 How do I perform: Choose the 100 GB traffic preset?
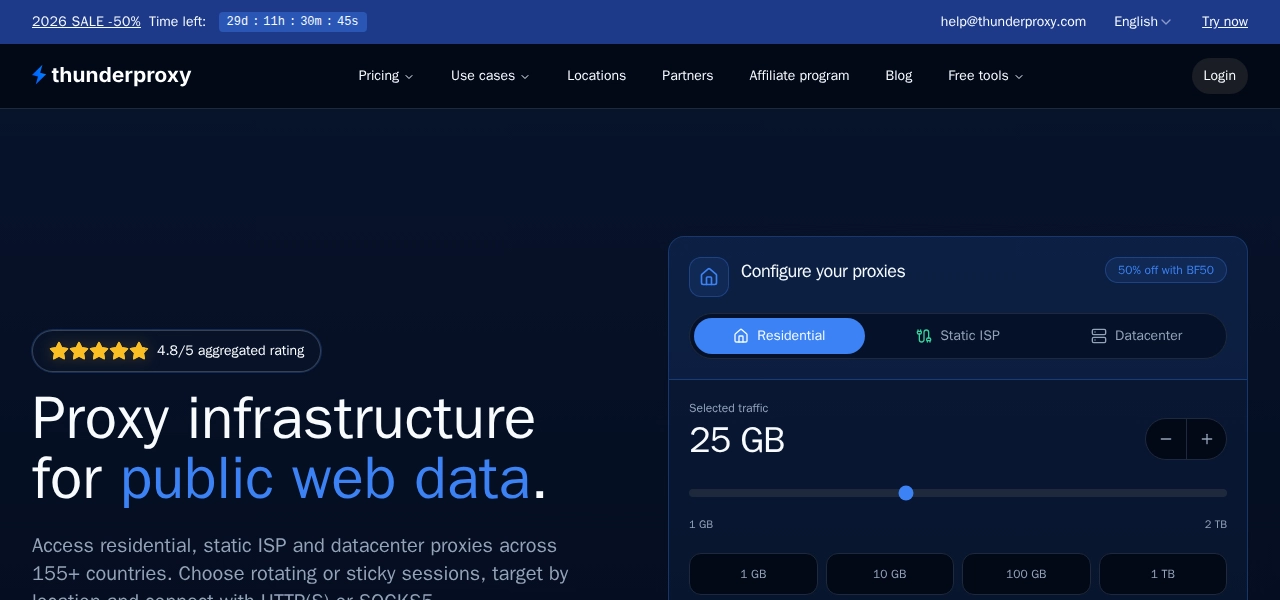(1026, 574)
